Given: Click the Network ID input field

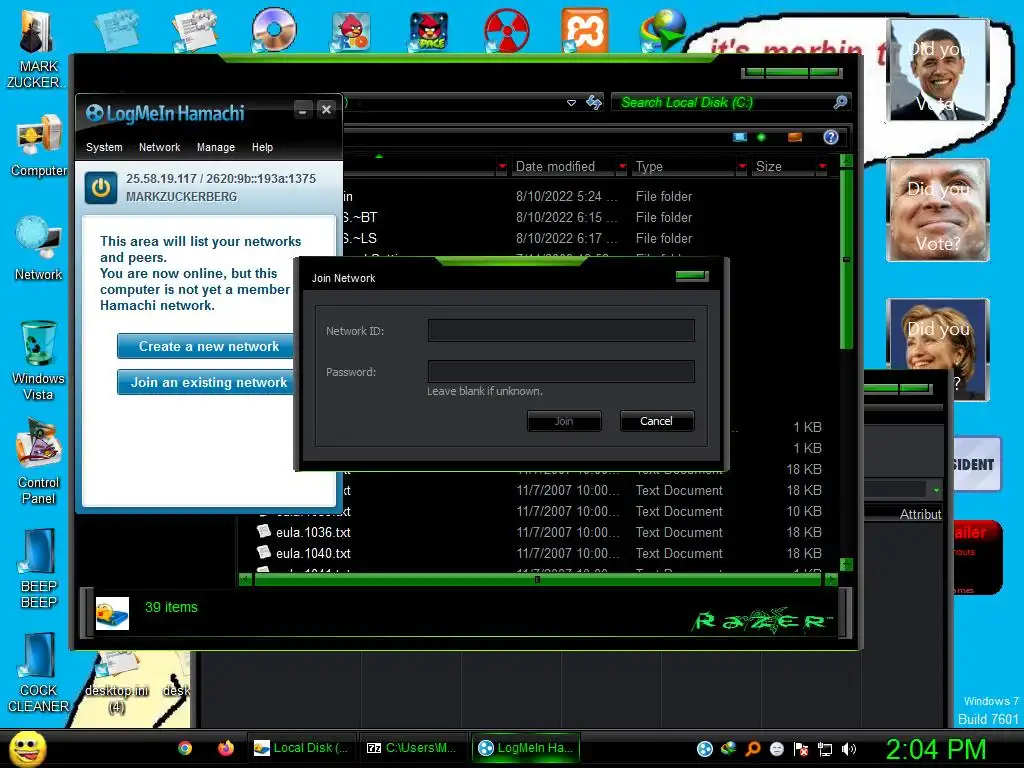Looking at the screenshot, I should [561, 330].
